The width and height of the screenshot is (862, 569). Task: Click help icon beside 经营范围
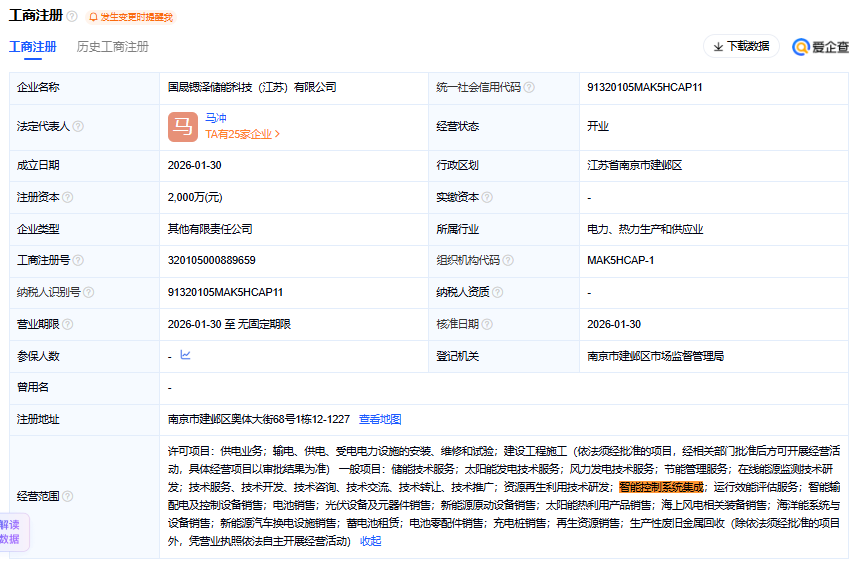68,496
